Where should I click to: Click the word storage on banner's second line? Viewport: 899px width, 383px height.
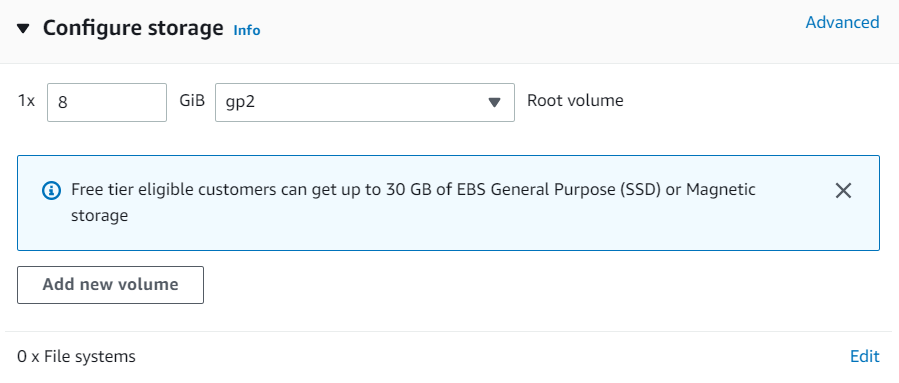point(100,216)
